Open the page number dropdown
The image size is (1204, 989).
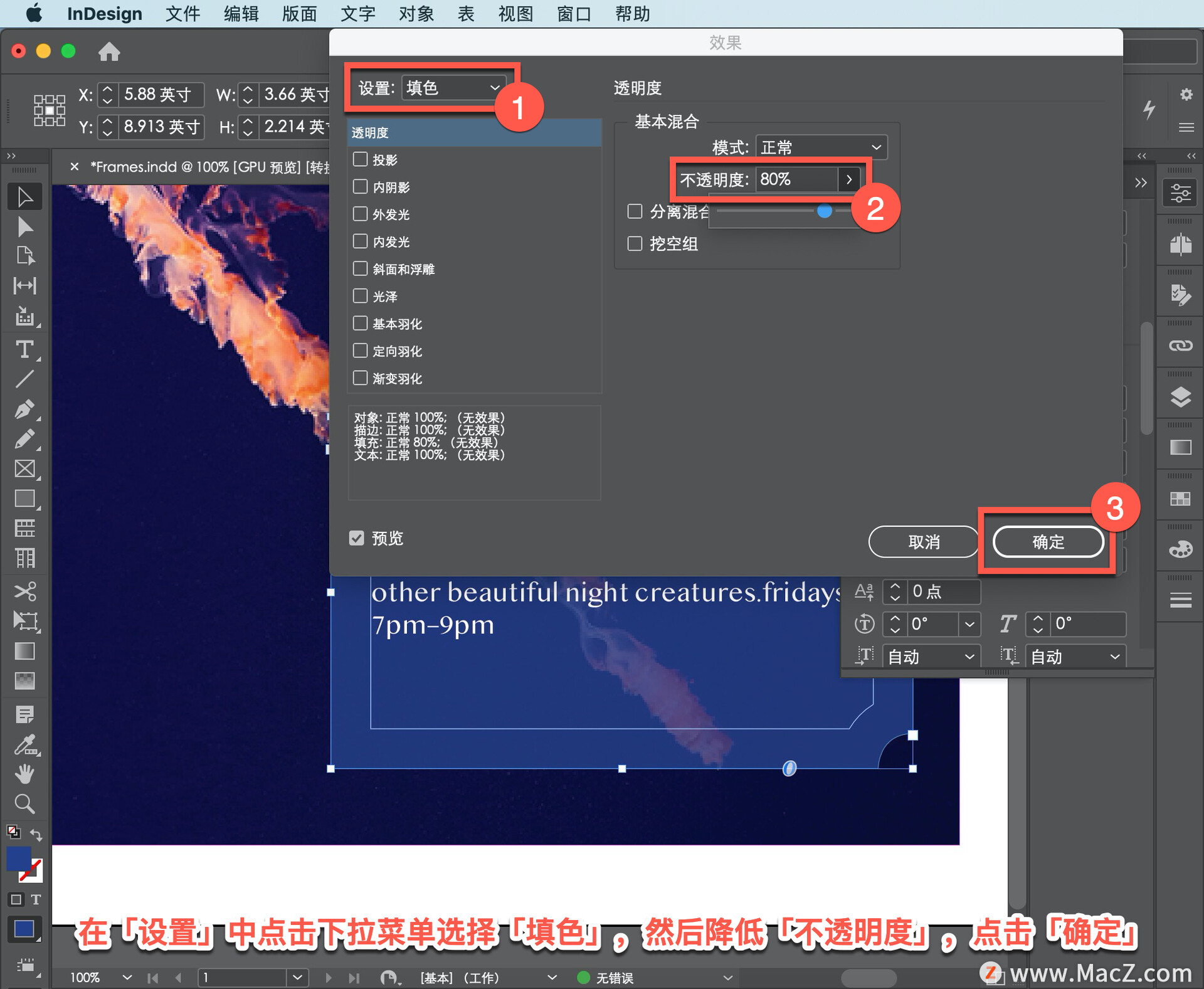(297, 977)
